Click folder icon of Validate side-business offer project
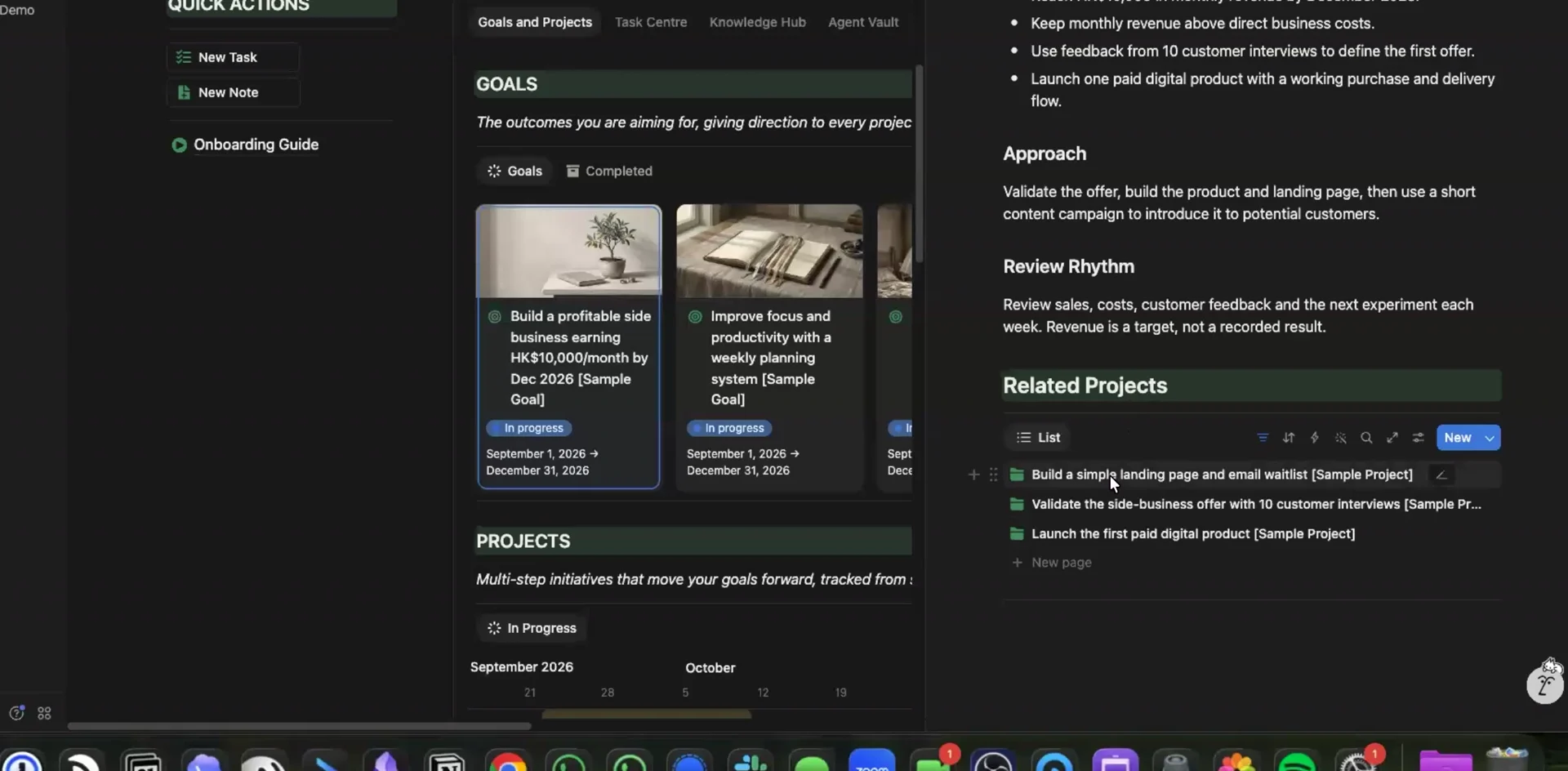 (1017, 504)
